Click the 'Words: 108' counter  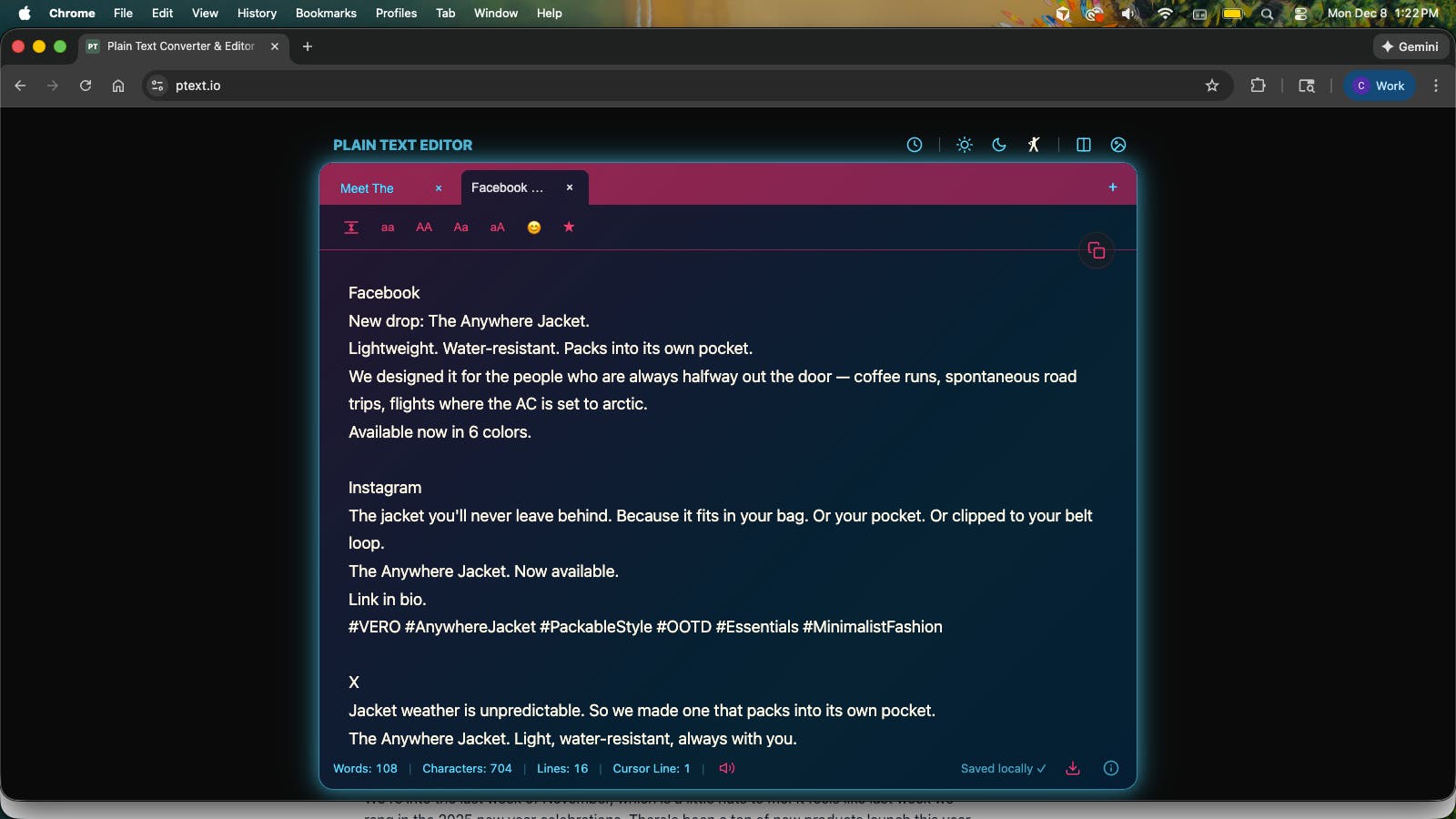[x=365, y=769]
